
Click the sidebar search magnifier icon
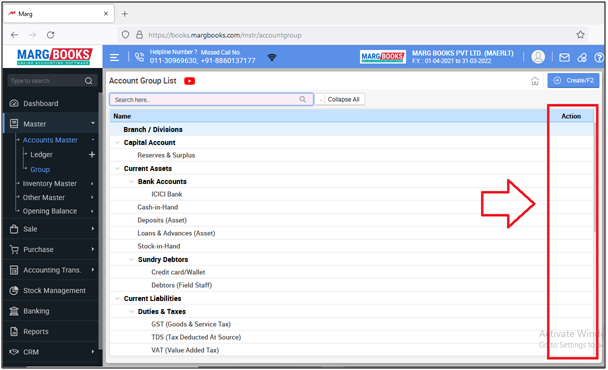[88, 81]
